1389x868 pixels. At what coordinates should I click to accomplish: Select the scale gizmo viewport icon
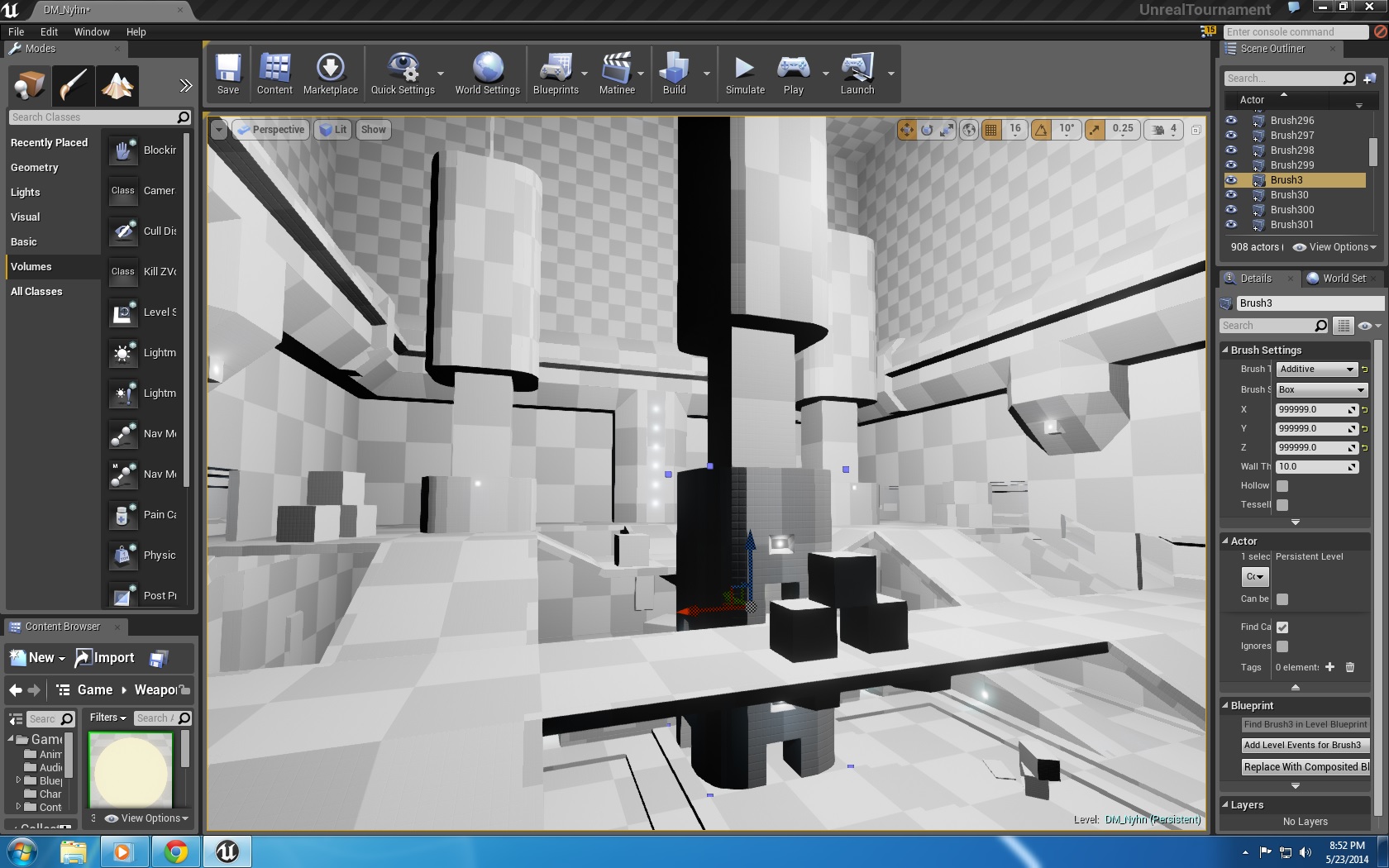tap(947, 130)
